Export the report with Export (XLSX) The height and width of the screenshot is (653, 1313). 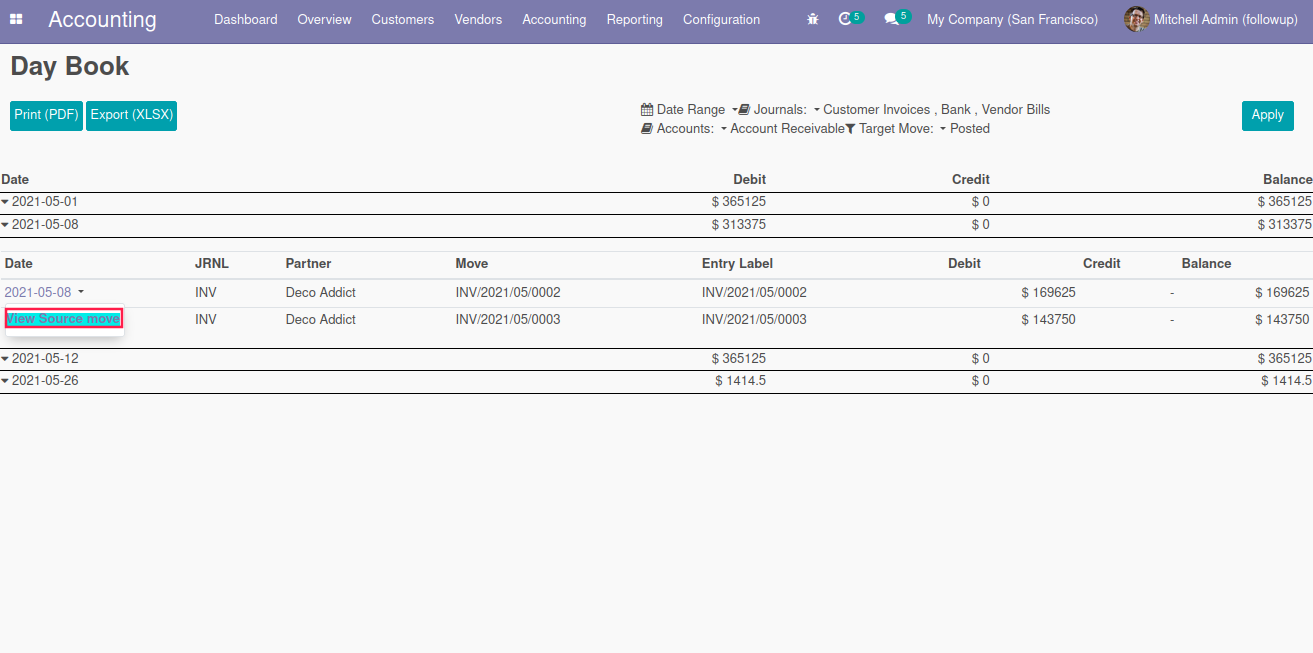132,115
